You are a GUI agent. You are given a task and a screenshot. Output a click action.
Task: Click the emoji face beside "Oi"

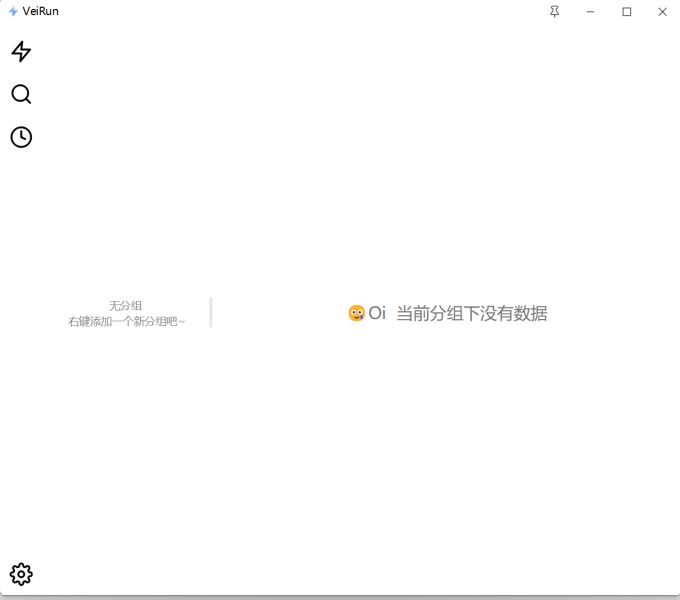356,313
